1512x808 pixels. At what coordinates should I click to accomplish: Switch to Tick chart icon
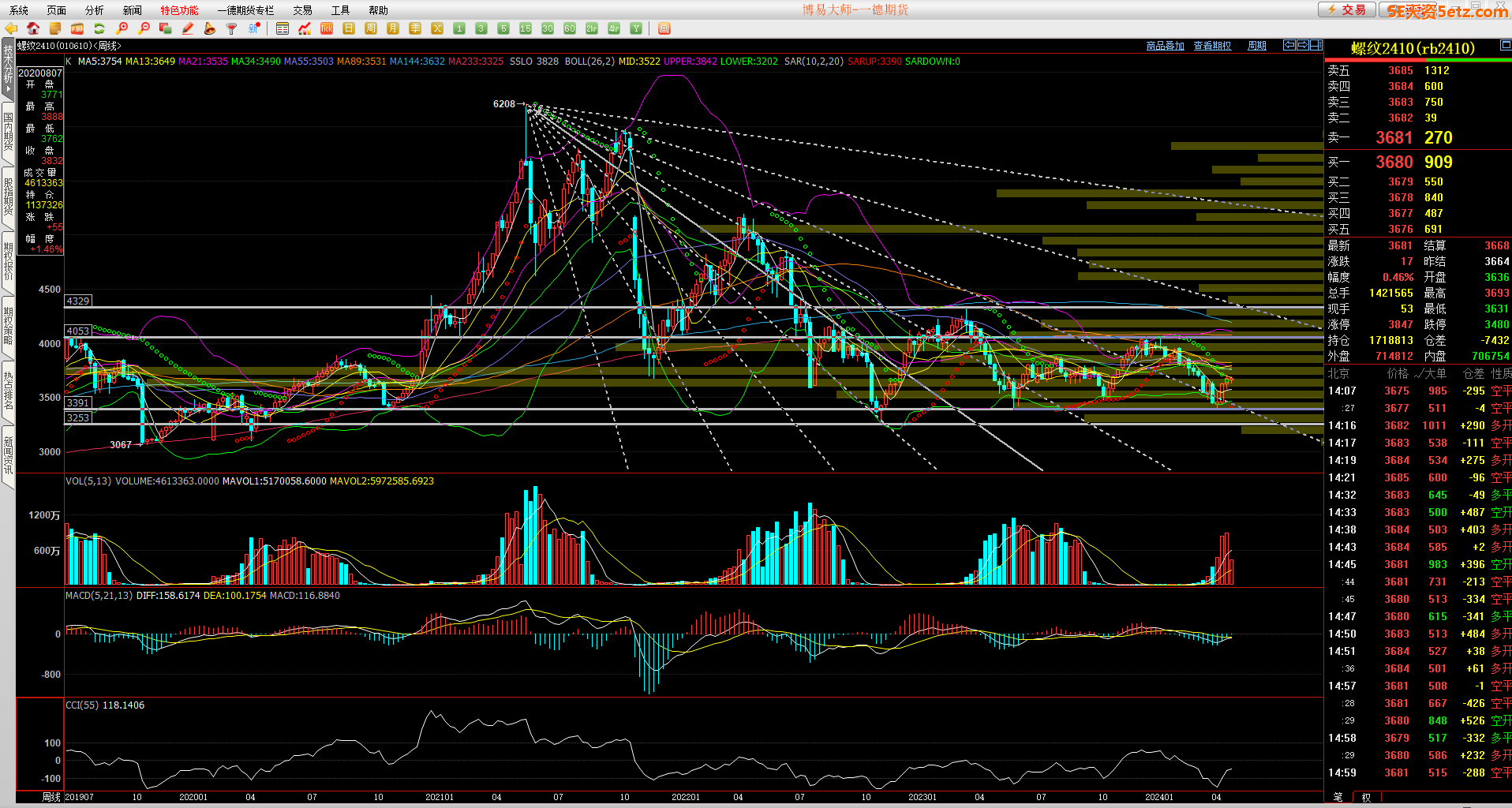tap(327, 28)
